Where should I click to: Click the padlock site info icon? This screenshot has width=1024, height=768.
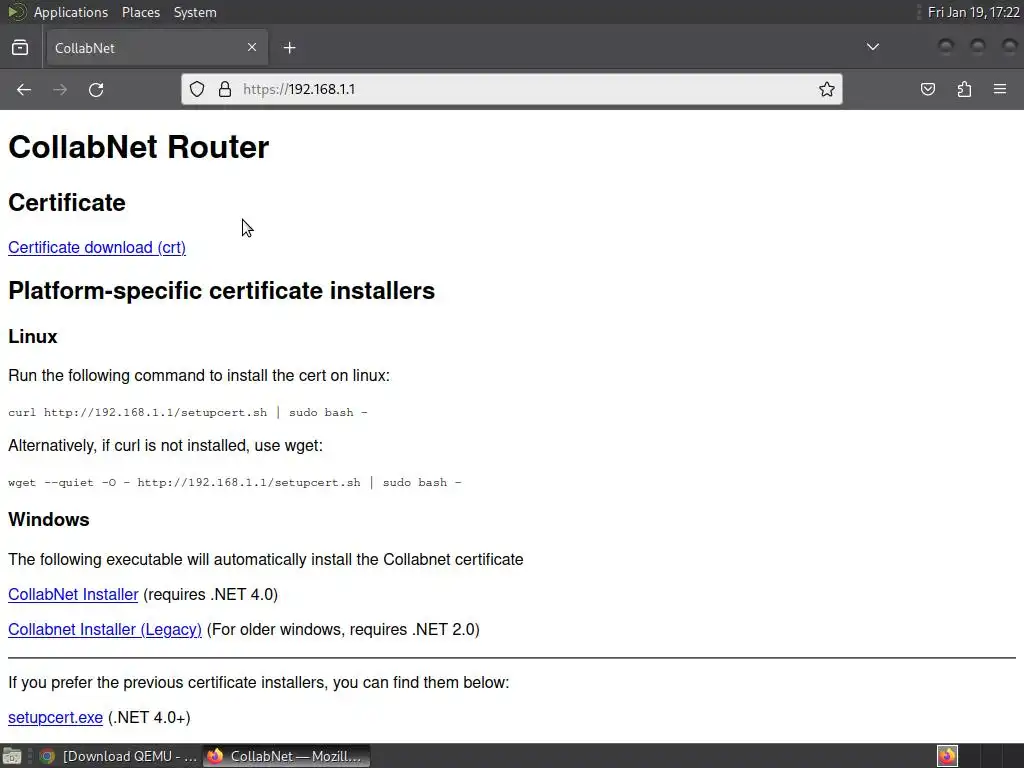[x=225, y=89]
